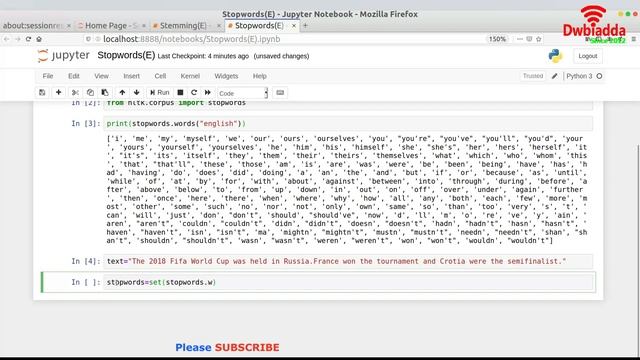The width and height of the screenshot is (640, 360).
Task: Click cell In [4] text assignment
Action: point(348,261)
